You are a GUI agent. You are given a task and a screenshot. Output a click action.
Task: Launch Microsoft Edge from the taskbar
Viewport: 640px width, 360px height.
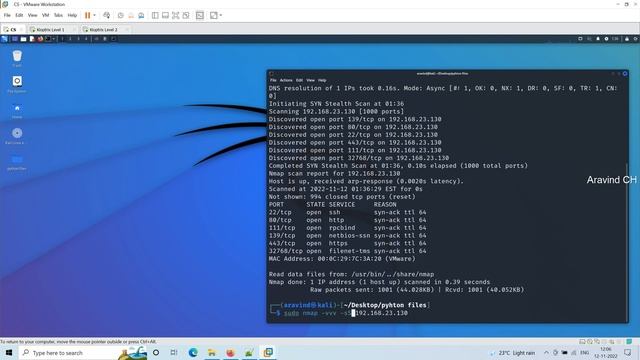coord(193,352)
